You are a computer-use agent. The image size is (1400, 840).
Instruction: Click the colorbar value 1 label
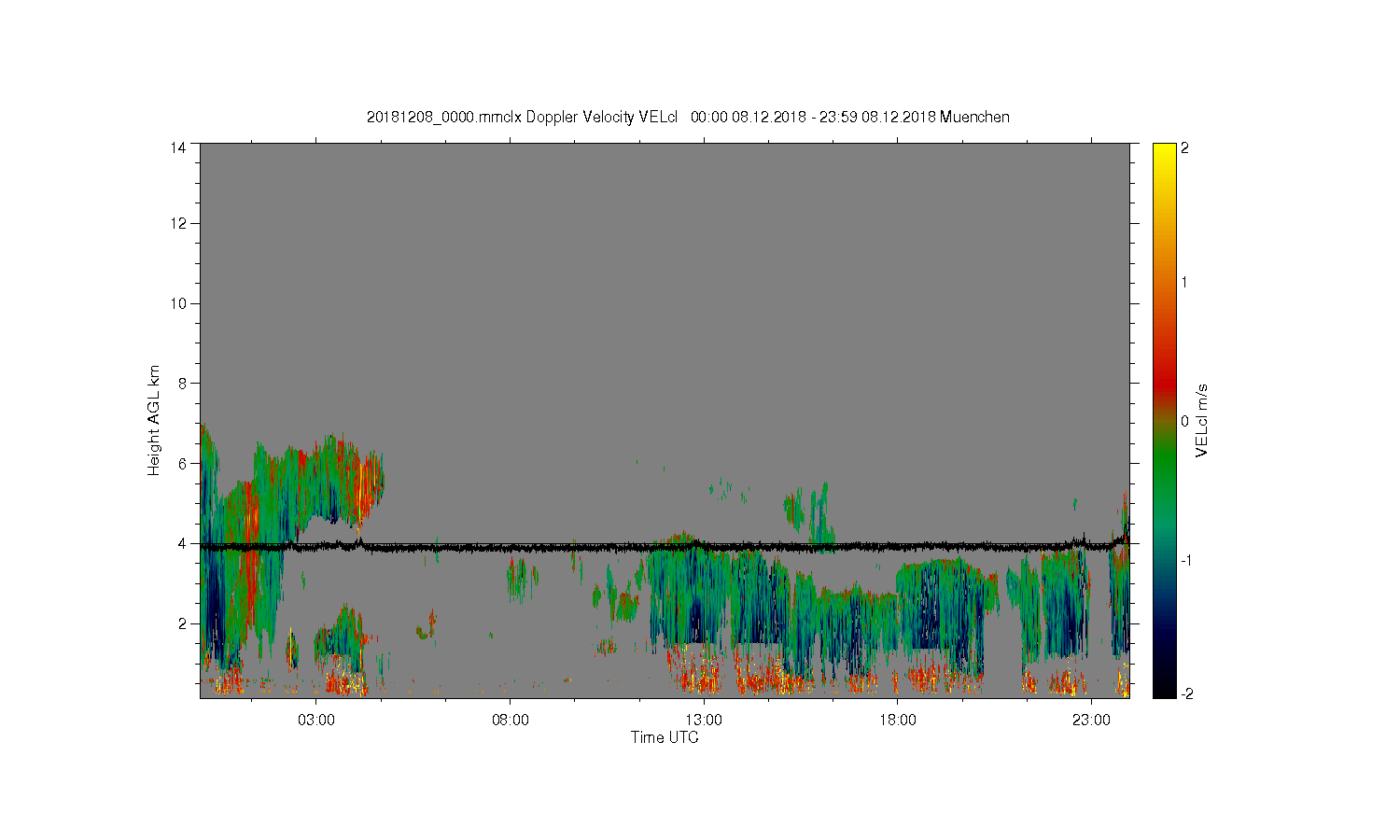coord(1184,283)
